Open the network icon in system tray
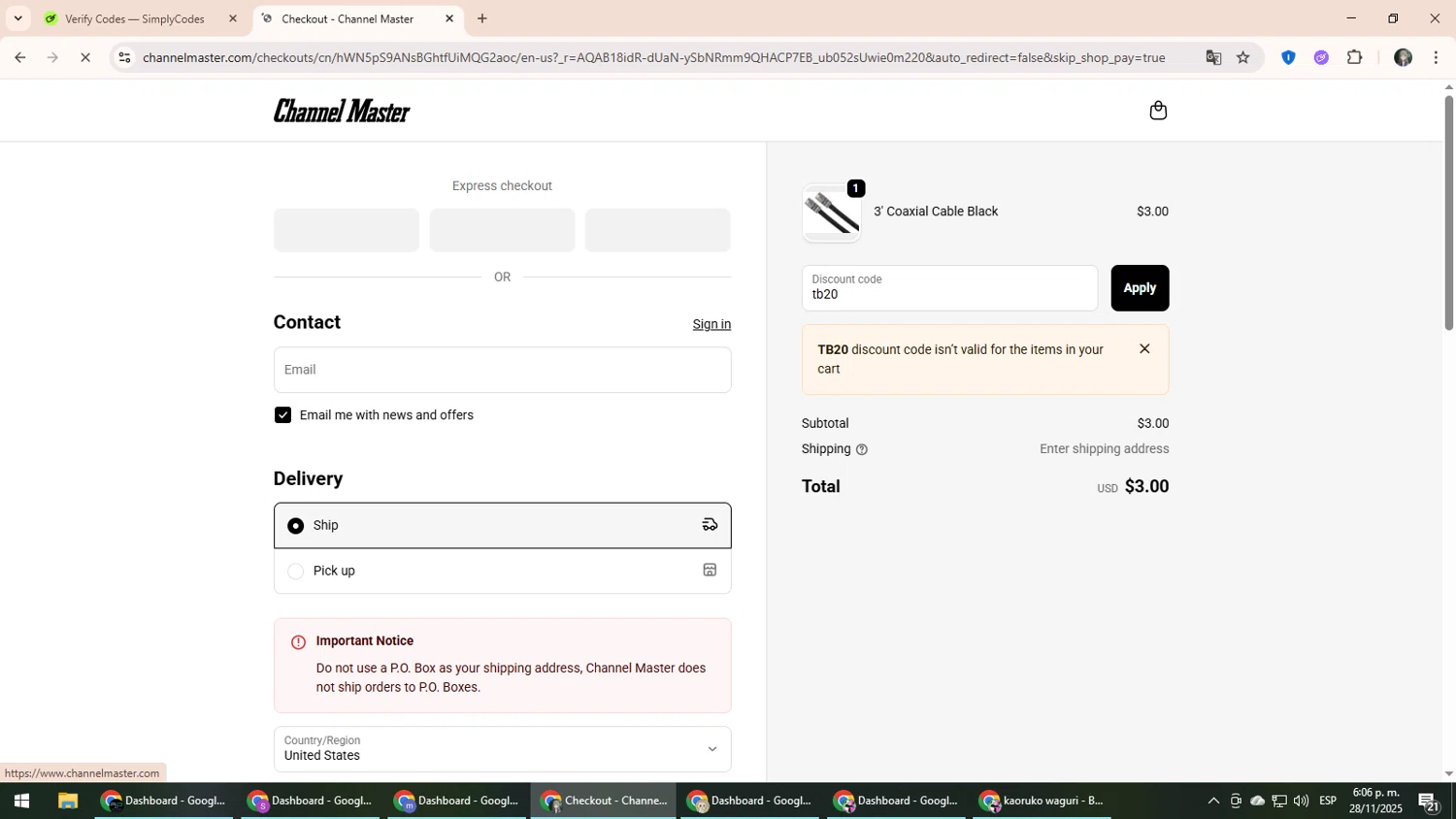Screen dimensions: 1456x819 point(1279,801)
